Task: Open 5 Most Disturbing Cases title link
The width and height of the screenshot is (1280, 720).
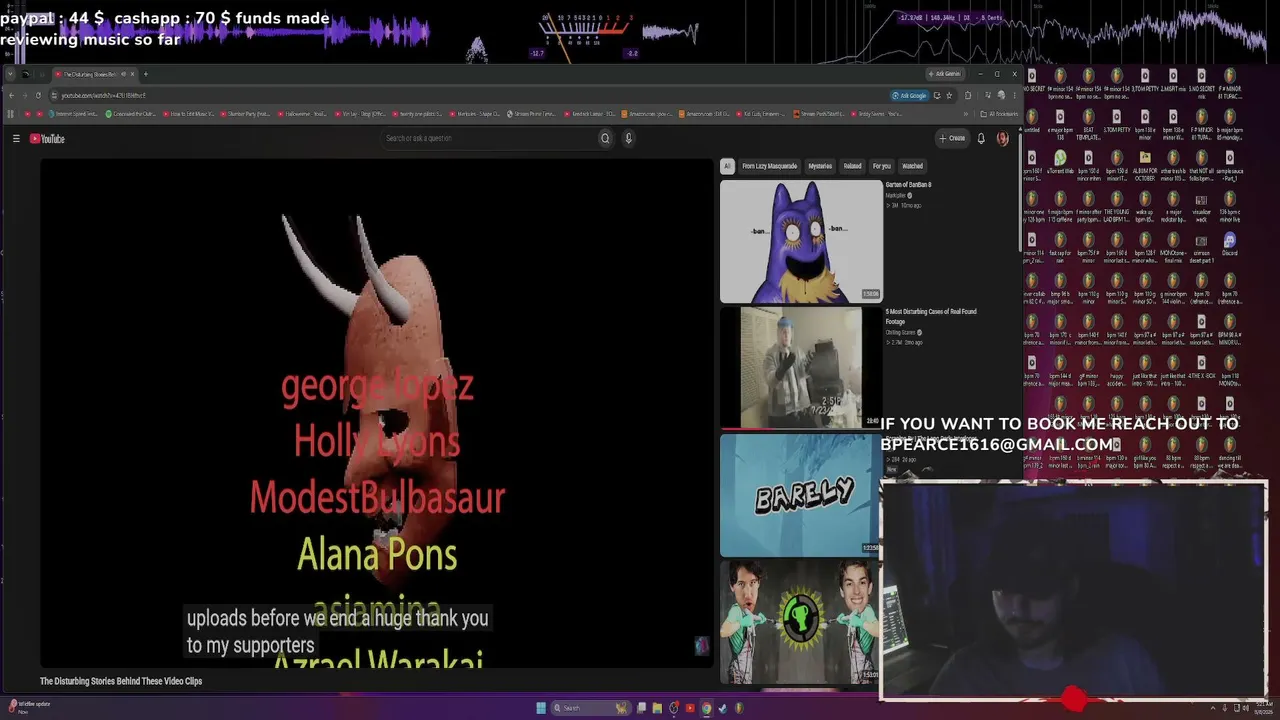Action: (x=931, y=316)
